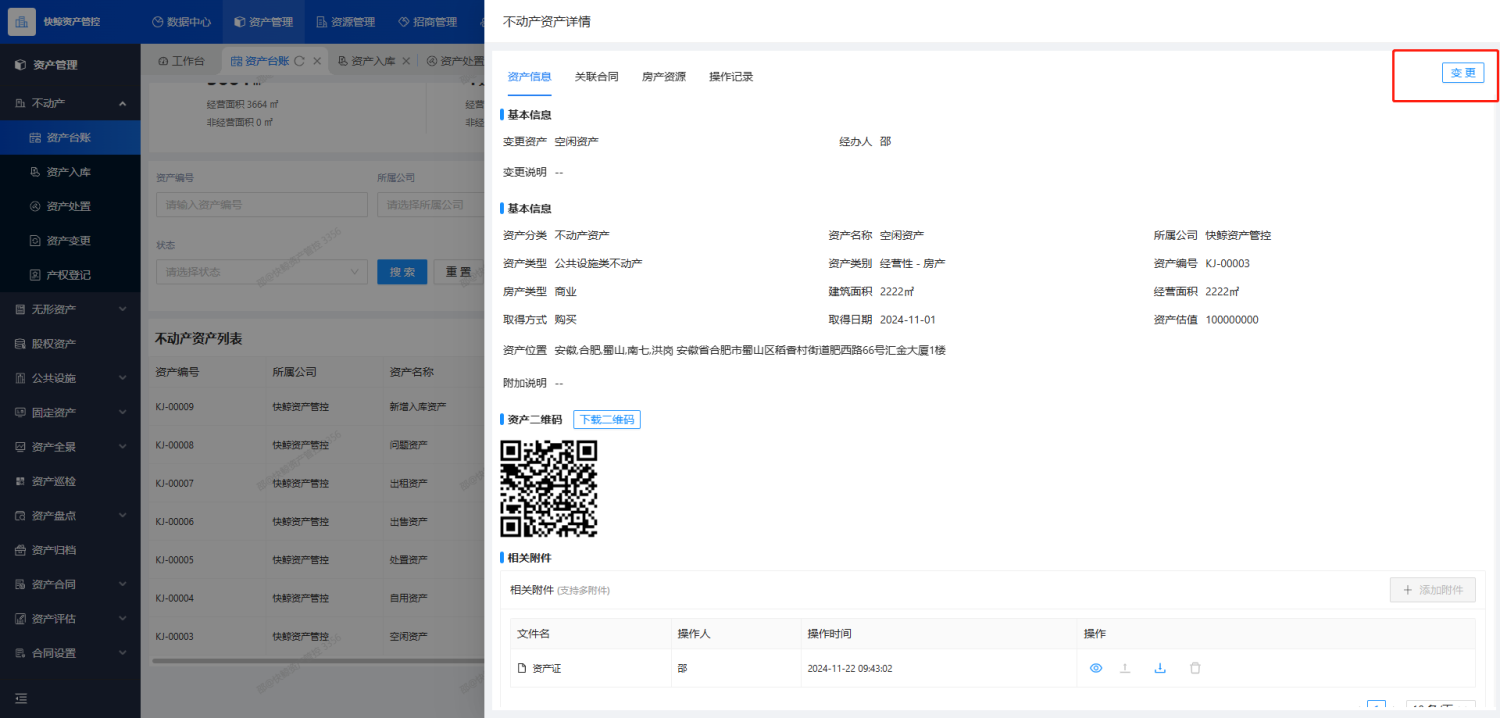
Task: Download the 资产证 attachment
Action: (1160, 668)
